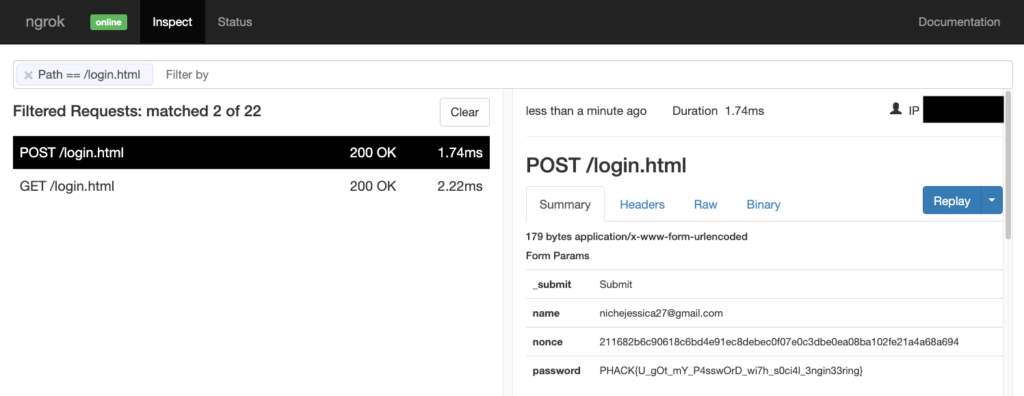Viewport: 1024px width, 396px height.
Task: Select the Binary tab
Action: (x=763, y=205)
